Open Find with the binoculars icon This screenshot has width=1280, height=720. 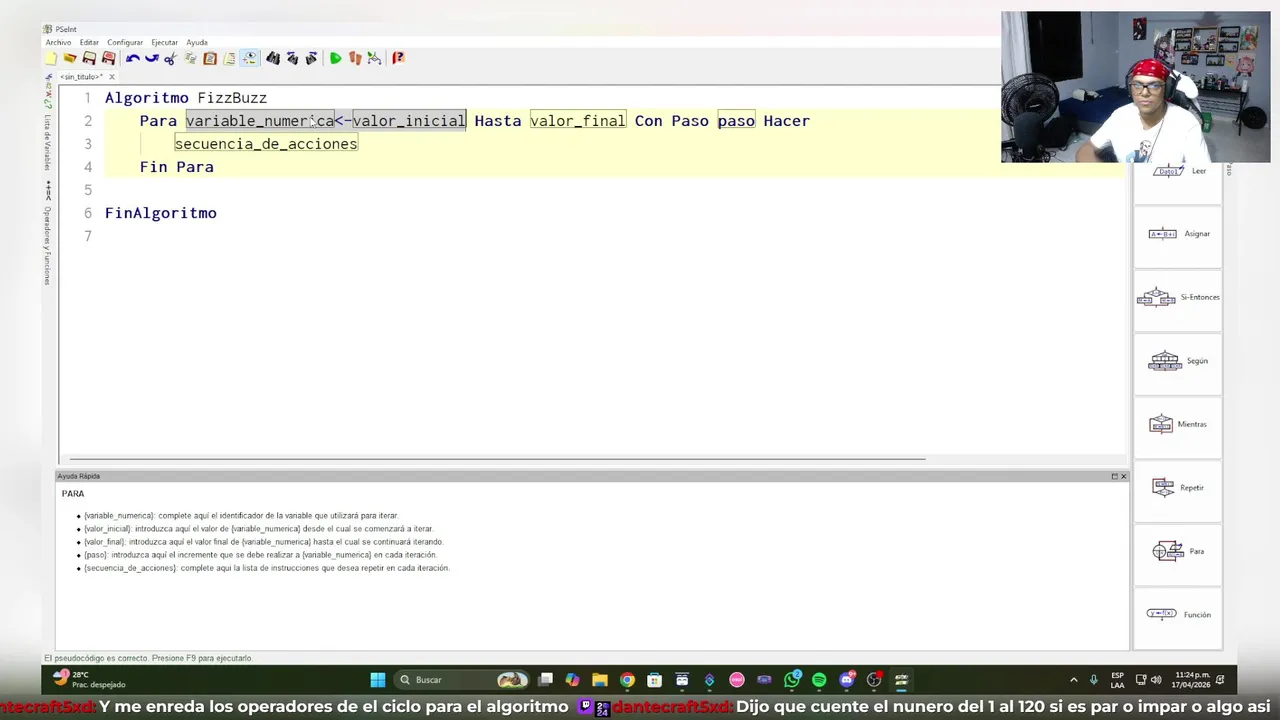pos(273,58)
